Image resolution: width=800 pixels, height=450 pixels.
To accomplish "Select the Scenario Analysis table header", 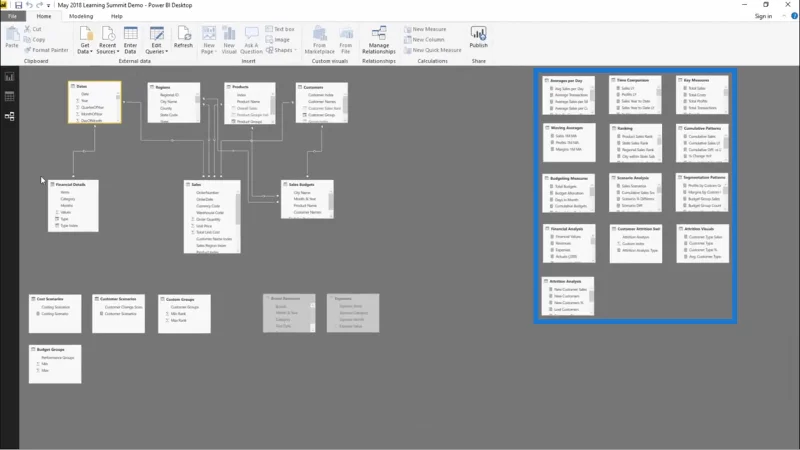I will tap(635, 178).
